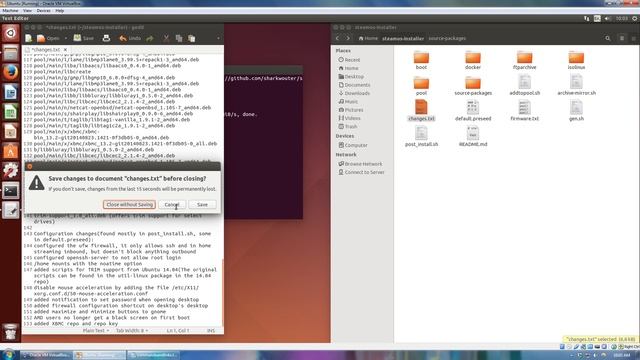The width and height of the screenshot is (640, 360).
Task: Click Home path button in Files
Action: (x=368, y=38)
